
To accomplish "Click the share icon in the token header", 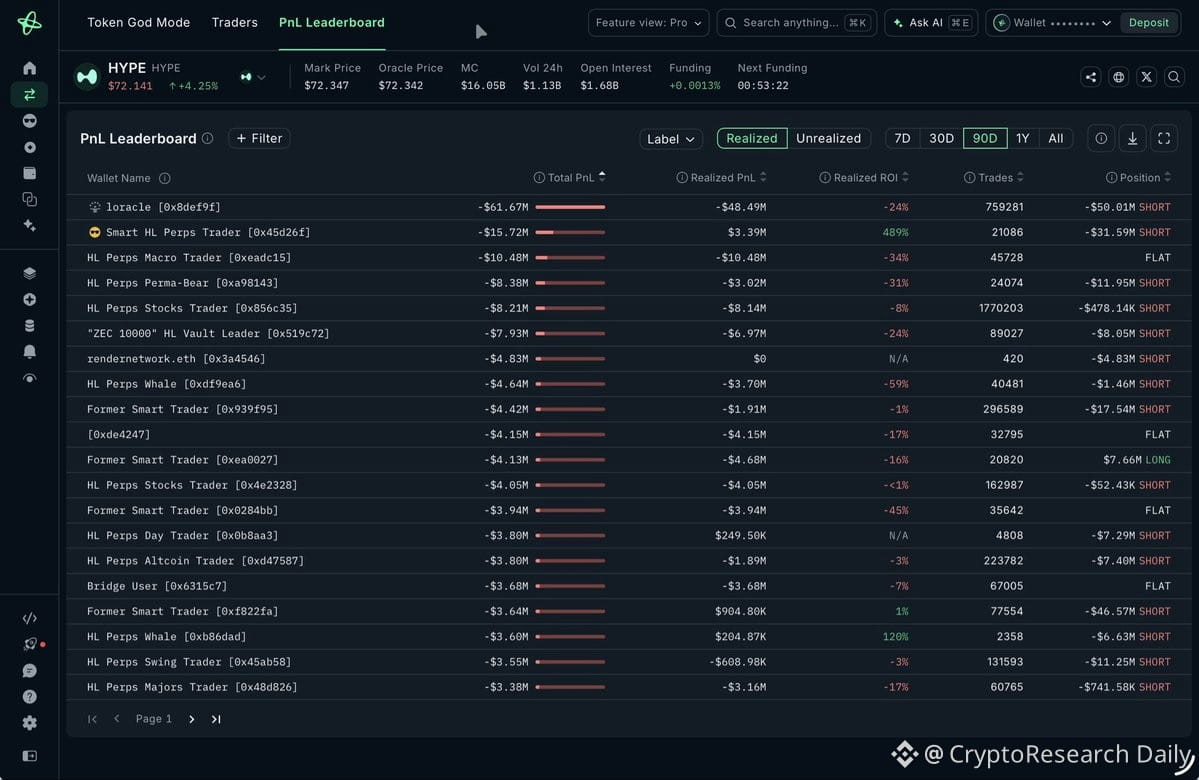I will click(1090, 76).
